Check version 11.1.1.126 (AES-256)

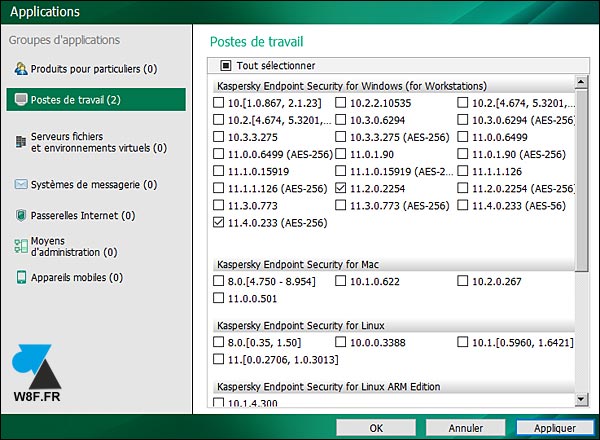[x=218, y=188]
